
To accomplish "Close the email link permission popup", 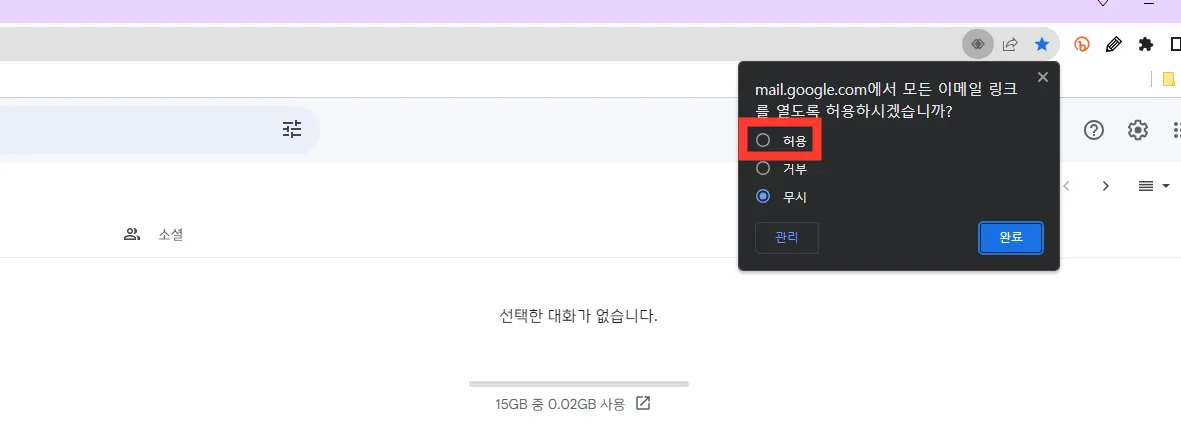I will [1042, 77].
